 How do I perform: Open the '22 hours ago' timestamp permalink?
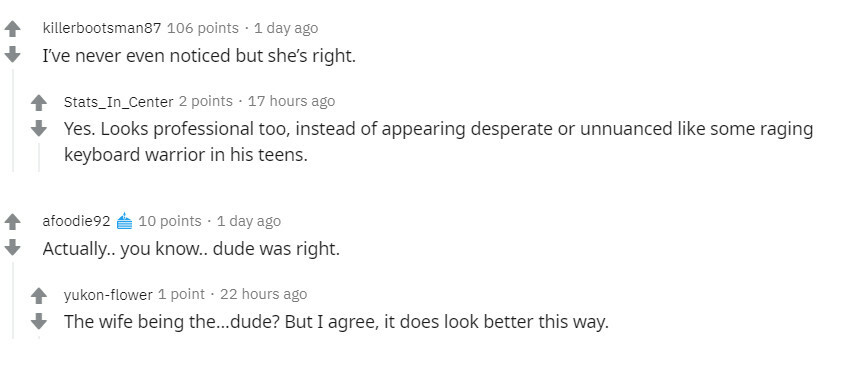pyautogui.click(x=264, y=294)
